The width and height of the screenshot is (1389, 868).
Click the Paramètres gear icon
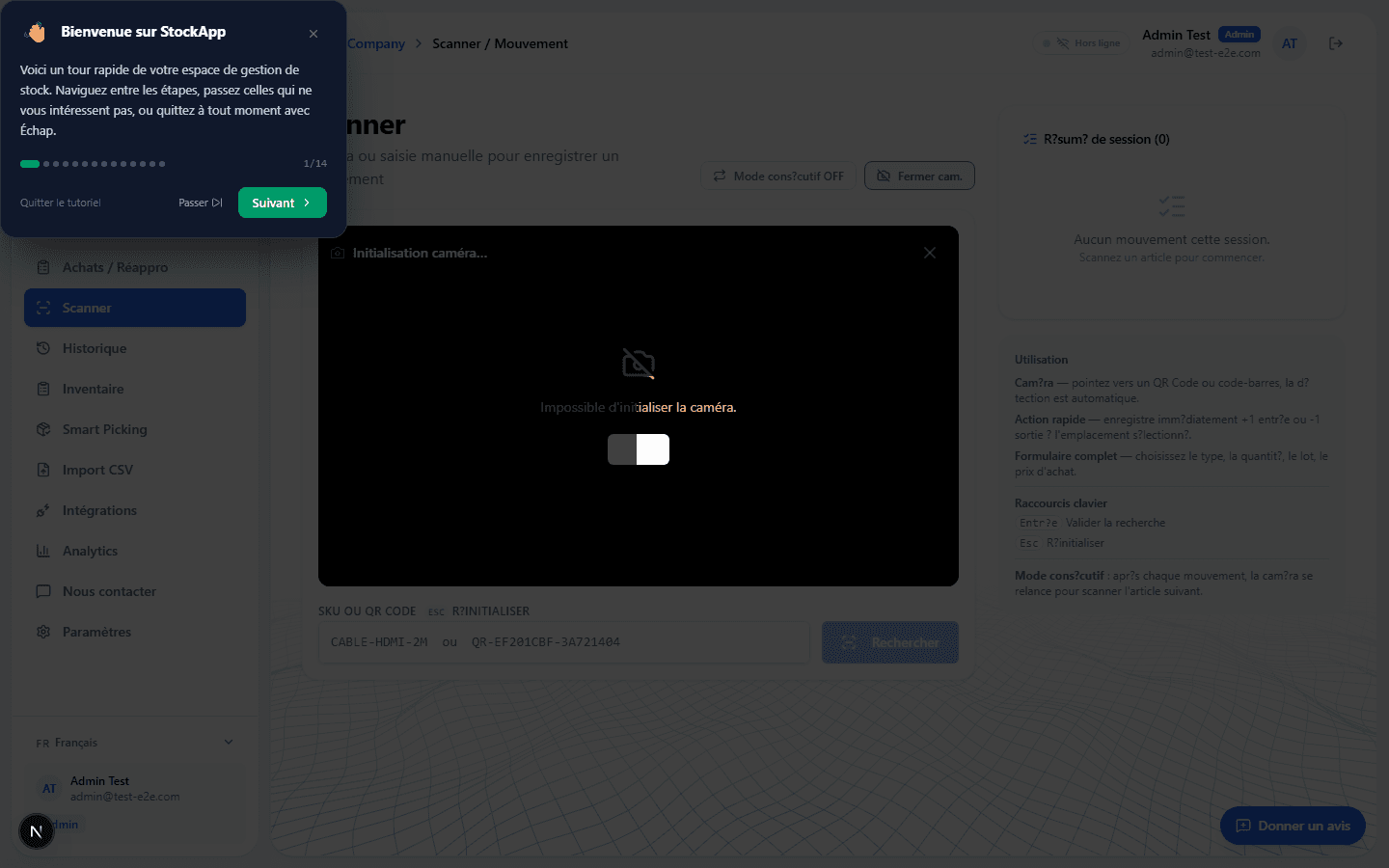[x=43, y=632]
